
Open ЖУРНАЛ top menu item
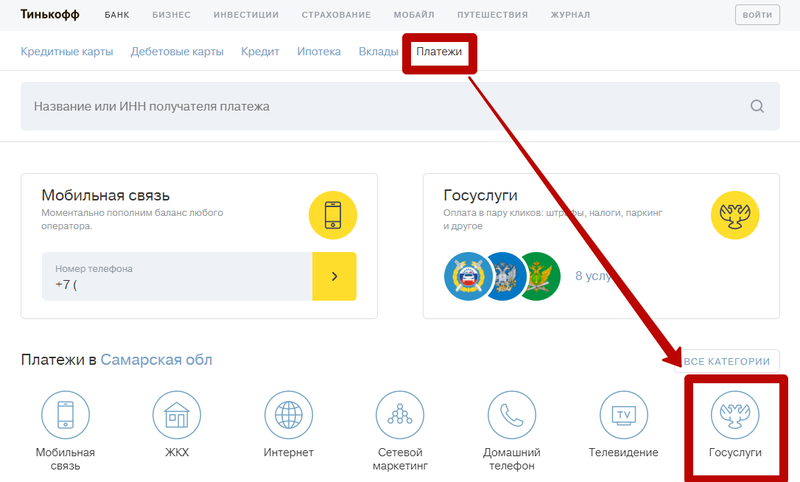coord(570,15)
